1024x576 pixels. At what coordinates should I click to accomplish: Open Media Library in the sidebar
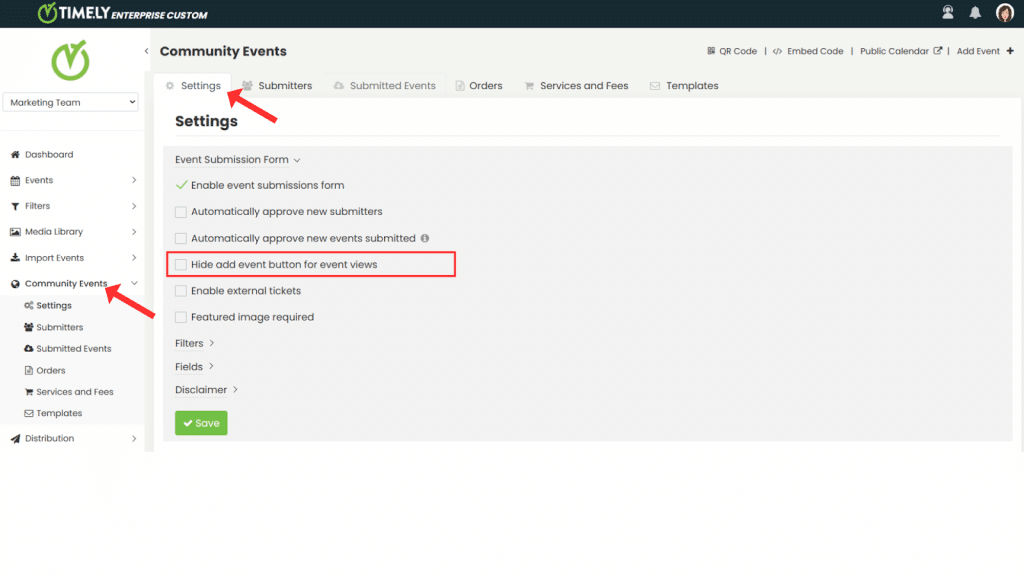point(54,232)
